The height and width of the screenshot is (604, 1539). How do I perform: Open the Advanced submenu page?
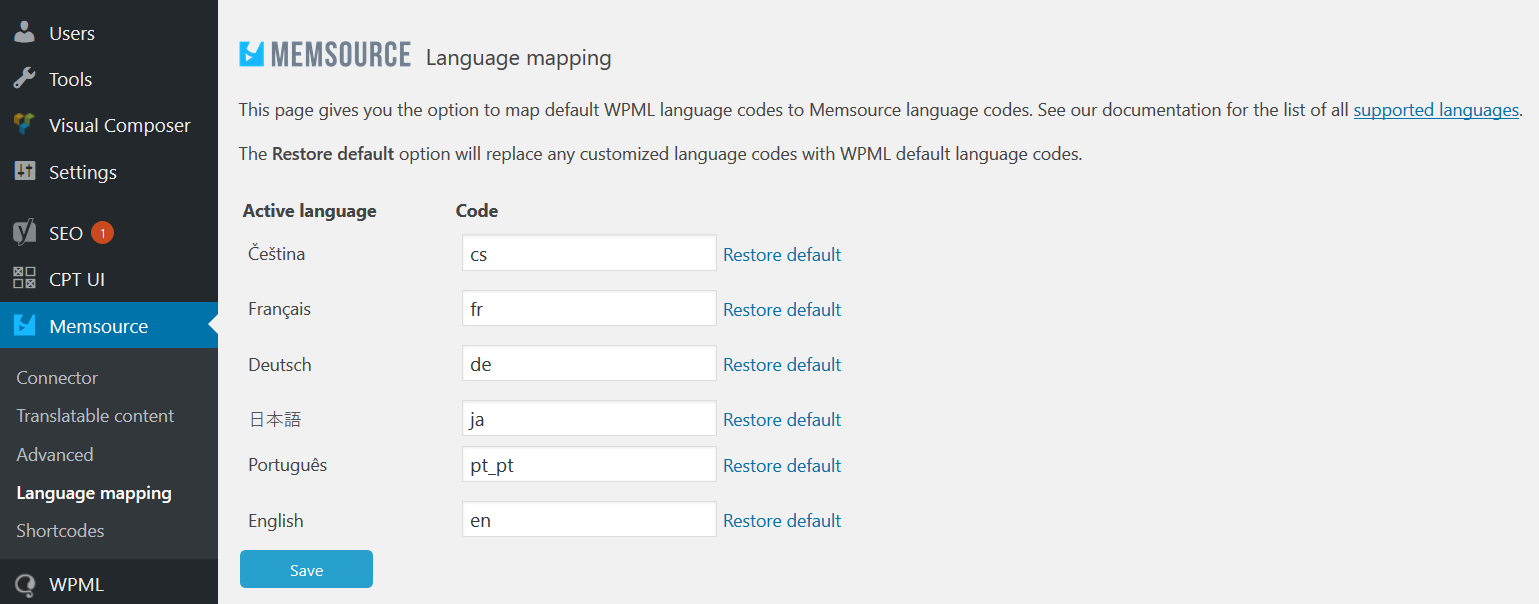tap(55, 454)
